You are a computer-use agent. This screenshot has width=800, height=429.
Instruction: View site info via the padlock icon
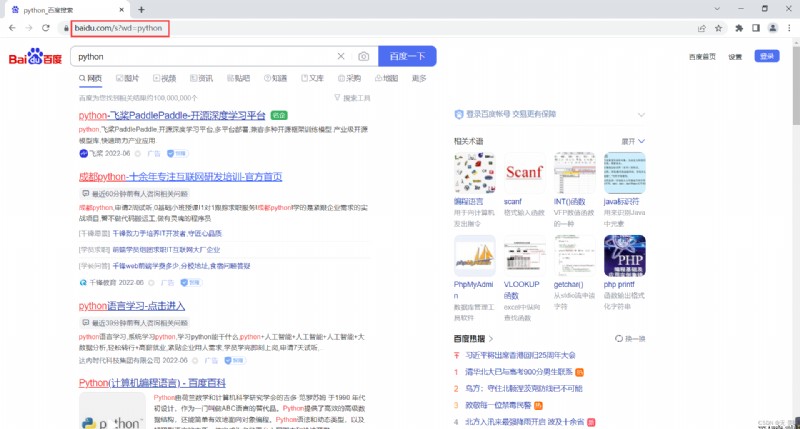(66, 29)
